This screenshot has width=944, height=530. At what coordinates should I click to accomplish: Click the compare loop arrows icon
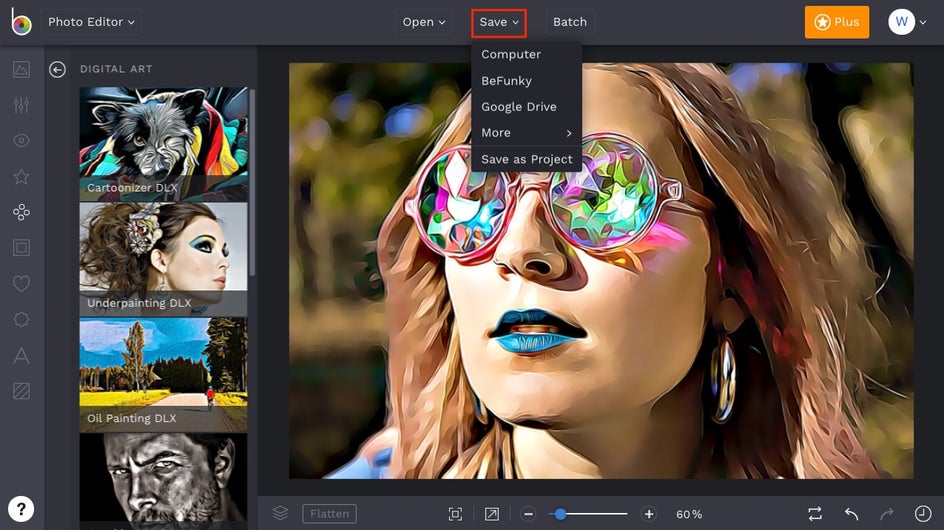tap(815, 514)
